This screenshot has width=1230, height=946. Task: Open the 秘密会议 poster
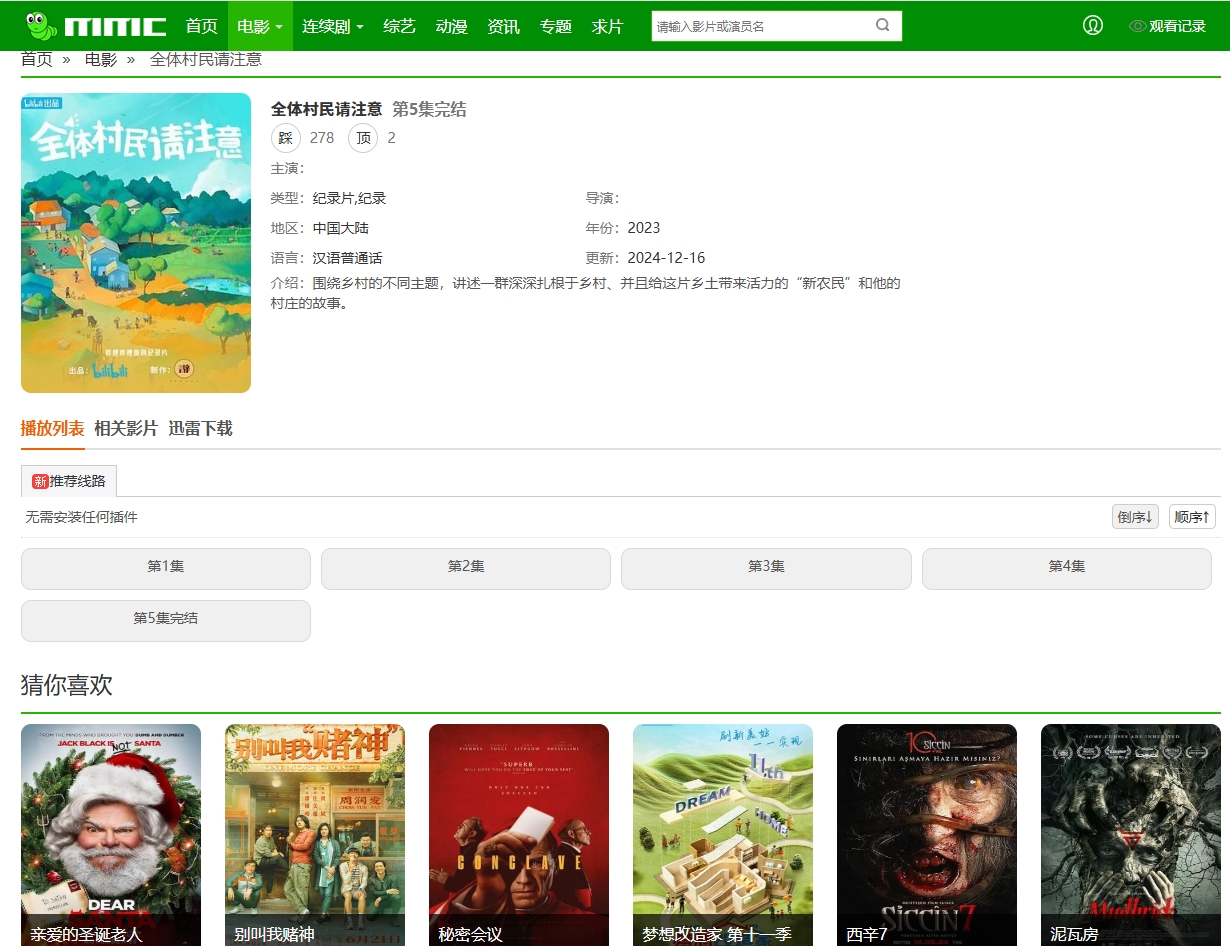point(519,835)
